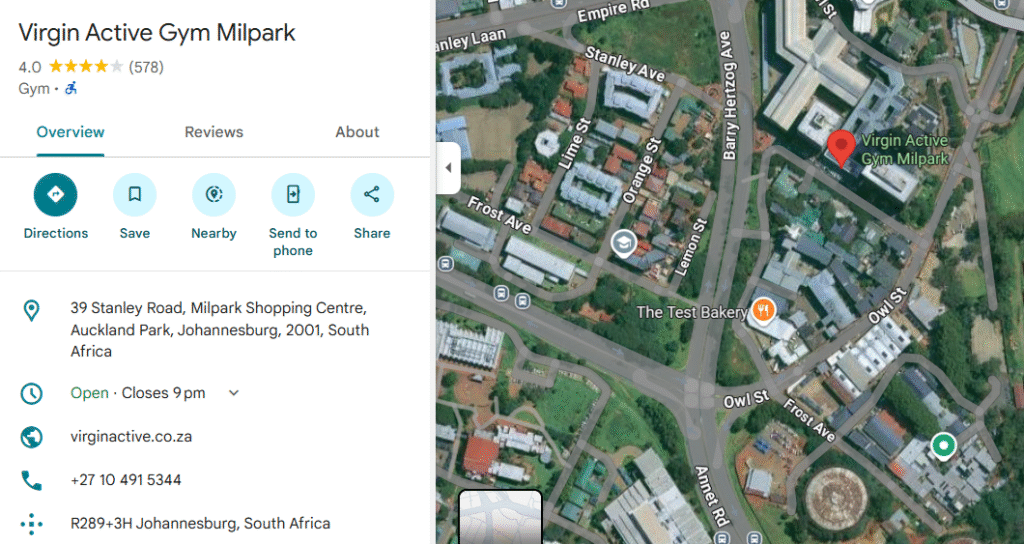Image resolution: width=1024 pixels, height=544 pixels.
Task: Click the plus code R289+3H Johannesburg
Action: coord(200,523)
